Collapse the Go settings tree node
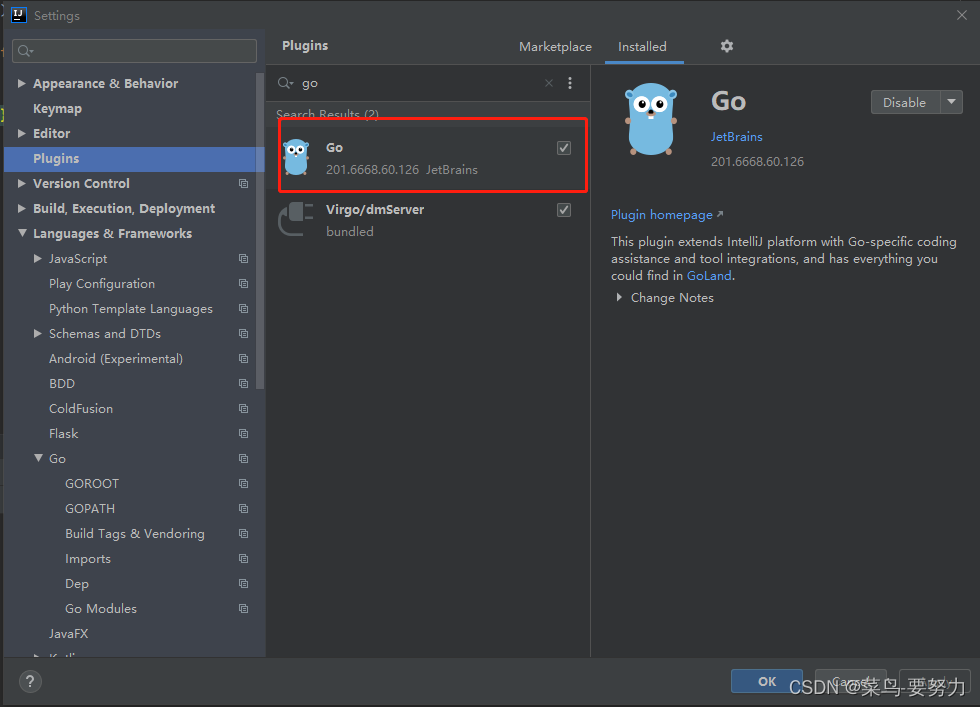980x707 pixels. 38,458
